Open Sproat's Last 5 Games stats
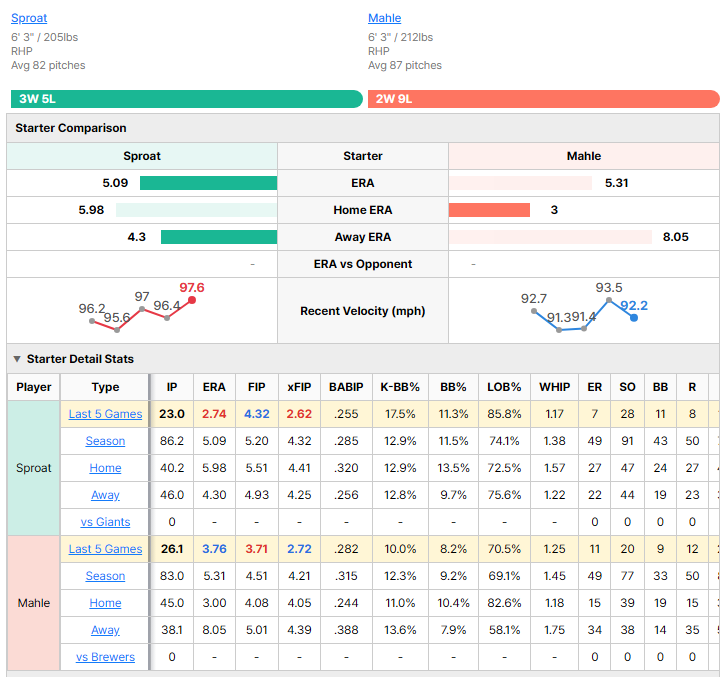This screenshot has width=726, height=677. [x=105, y=414]
